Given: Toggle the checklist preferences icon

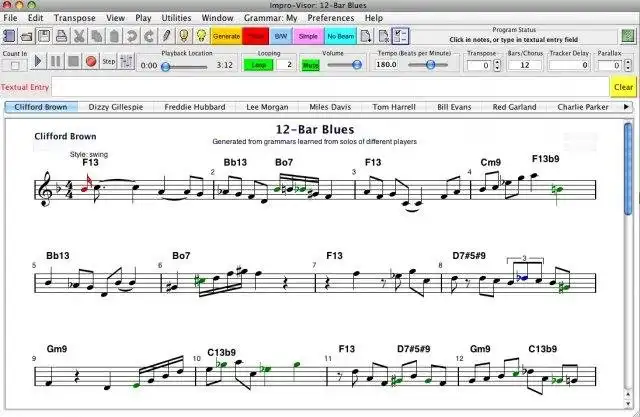Looking at the screenshot, I should coord(400,36).
